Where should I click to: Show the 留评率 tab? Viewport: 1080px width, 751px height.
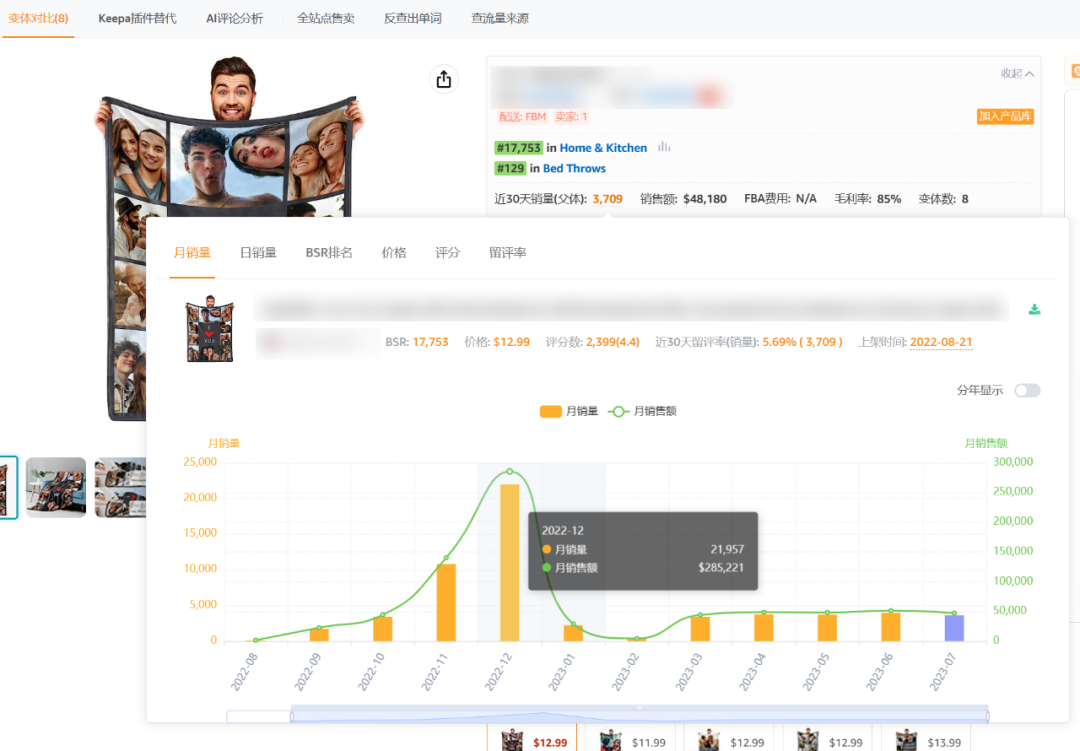(x=508, y=253)
